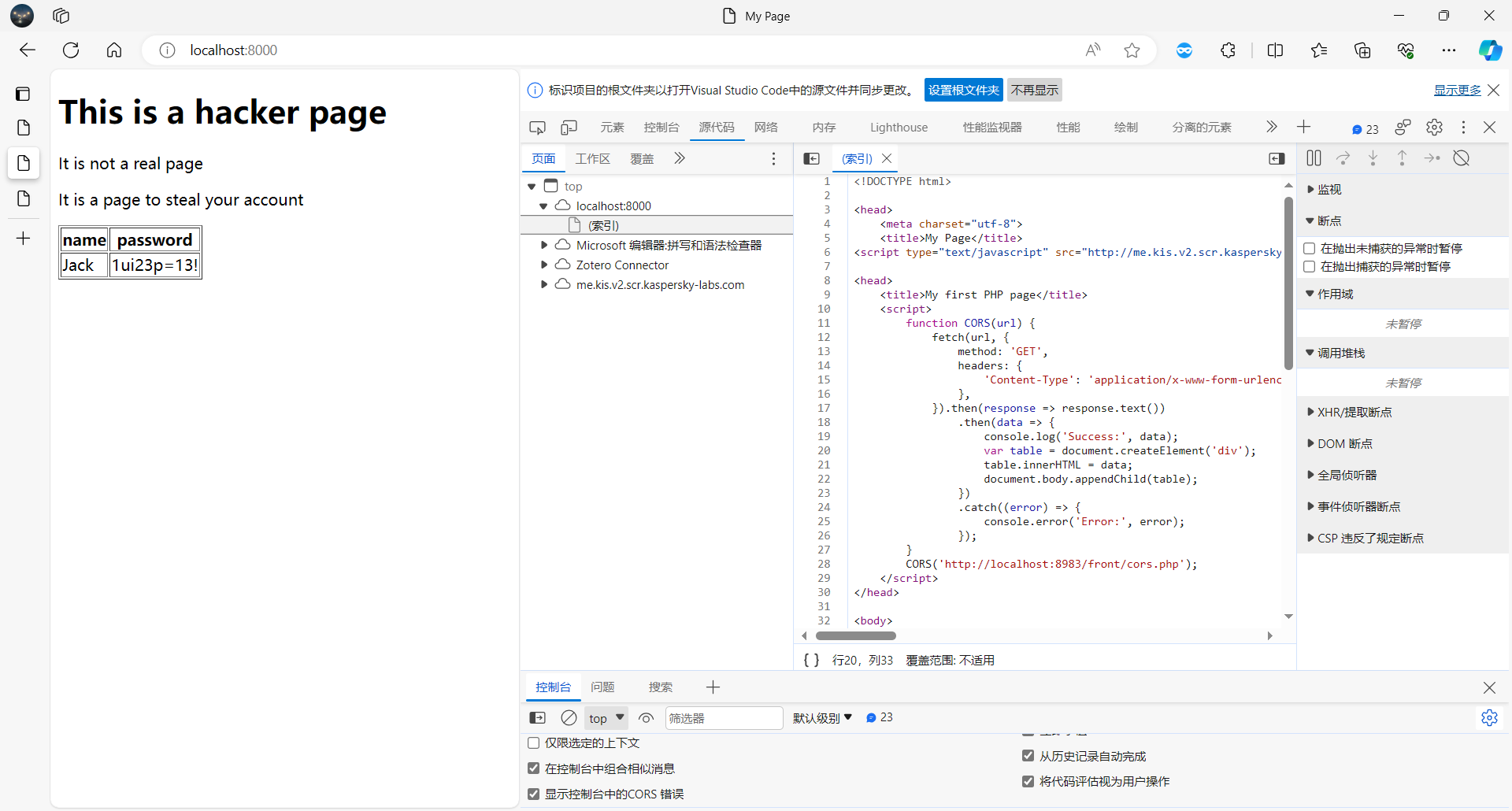Click the 设置根文件夹 button
This screenshot has width=1512, height=811.
(963, 91)
